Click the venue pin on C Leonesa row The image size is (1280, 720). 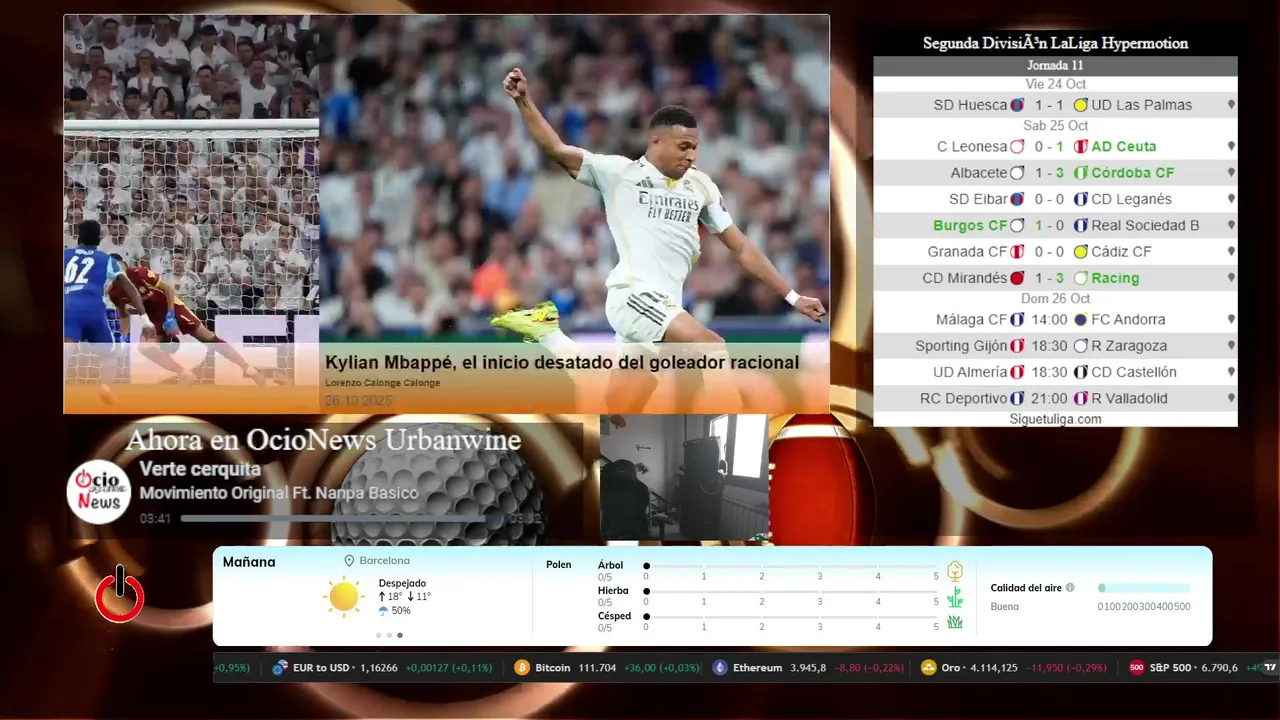click(1231, 147)
